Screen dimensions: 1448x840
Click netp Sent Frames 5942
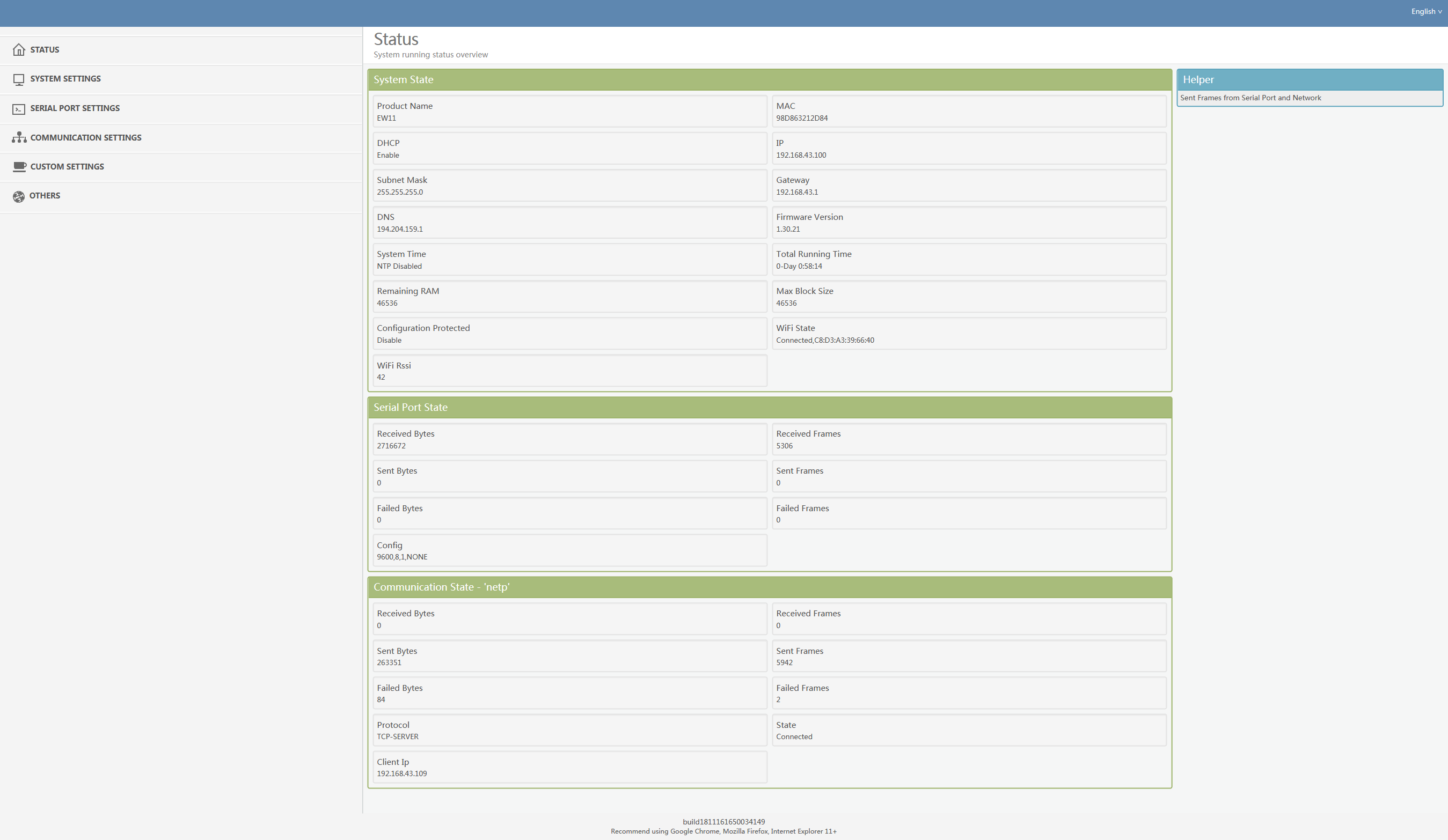pos(784,662)
